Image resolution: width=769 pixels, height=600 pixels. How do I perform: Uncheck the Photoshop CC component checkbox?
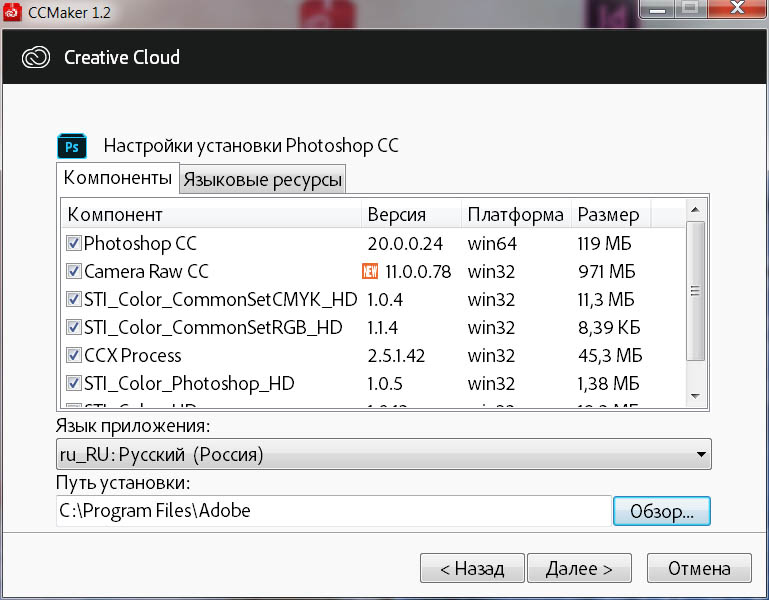click(x=73, y=243)
